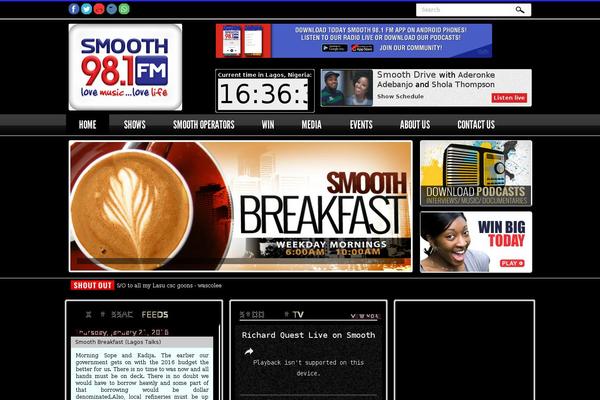600x400 pixels.
Task: Click the feed date Thursday January line
Action: tap(123, 332)
